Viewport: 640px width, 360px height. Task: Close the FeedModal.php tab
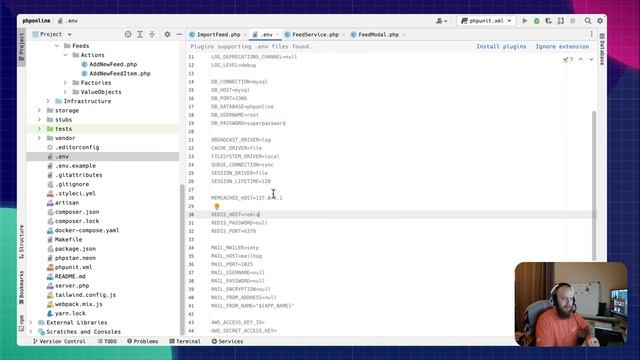[403, 35]
